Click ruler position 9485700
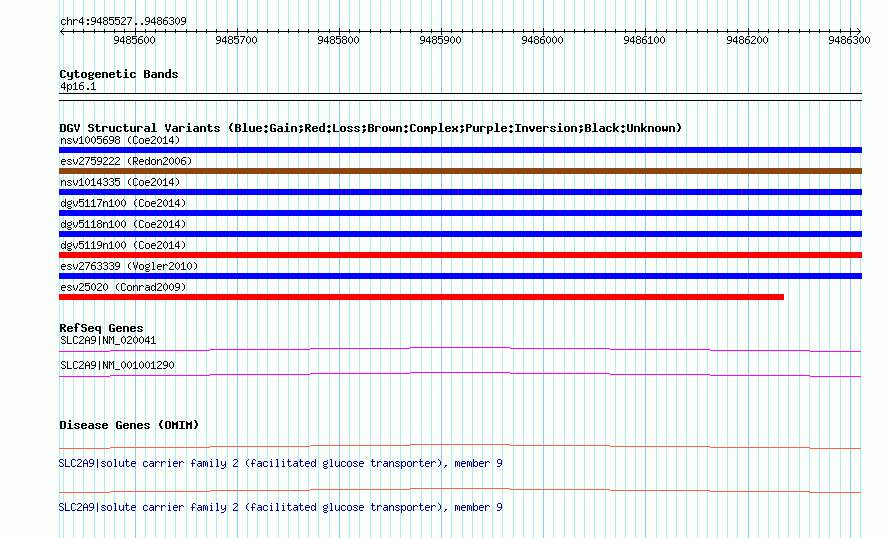 coord(237,40)
